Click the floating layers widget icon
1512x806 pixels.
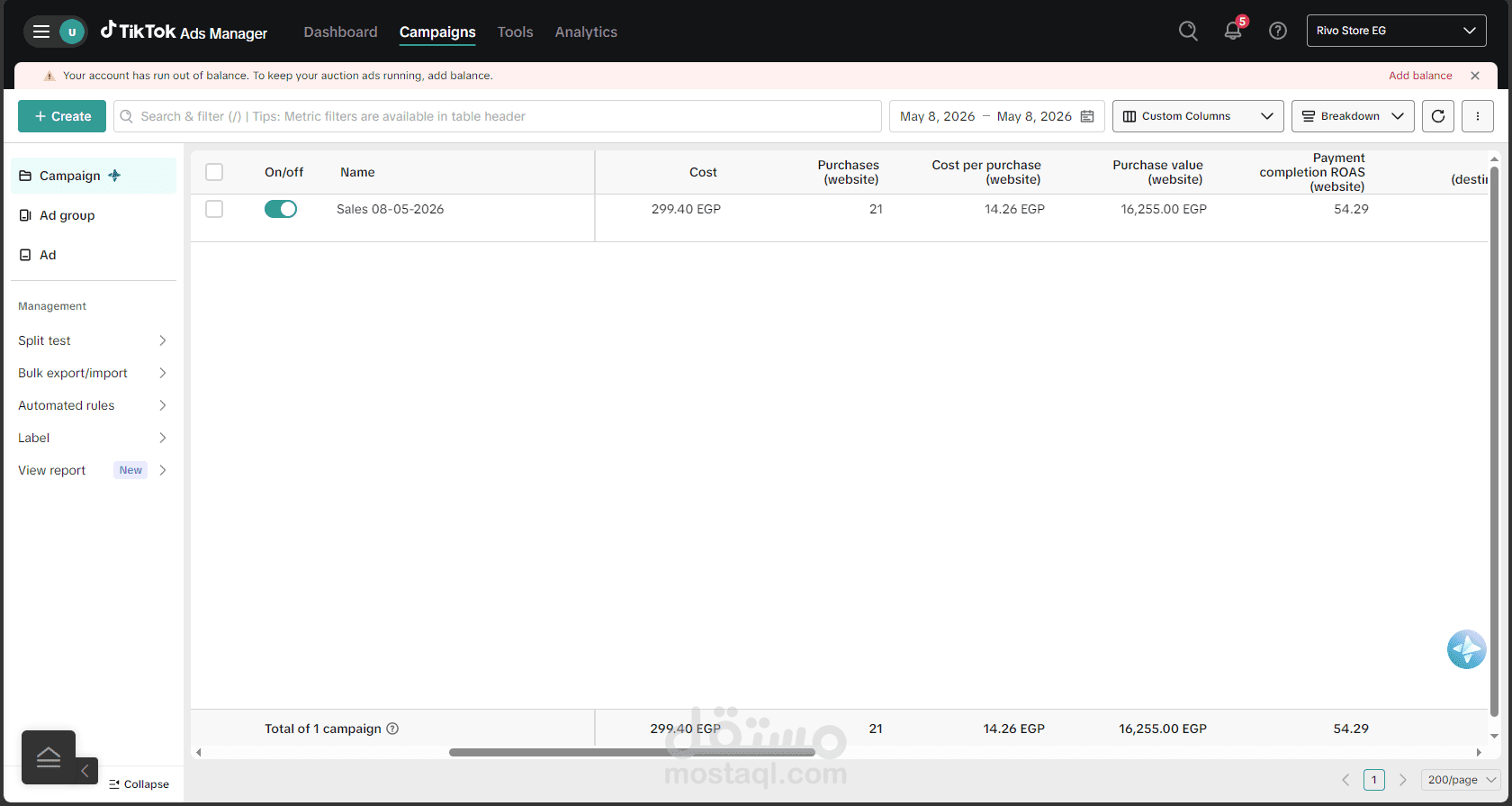click(x=49, y=757)
